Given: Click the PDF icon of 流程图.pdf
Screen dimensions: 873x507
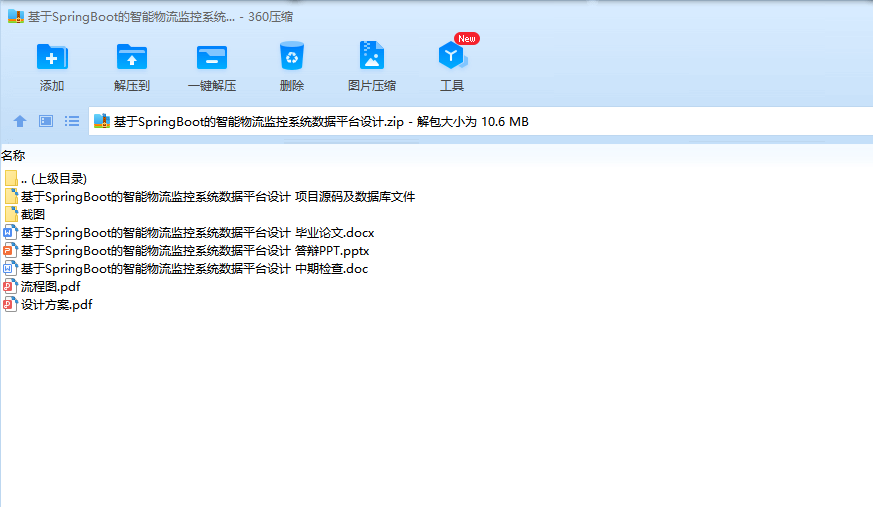Looking at the screenshot, I should [x=10, y=286].
